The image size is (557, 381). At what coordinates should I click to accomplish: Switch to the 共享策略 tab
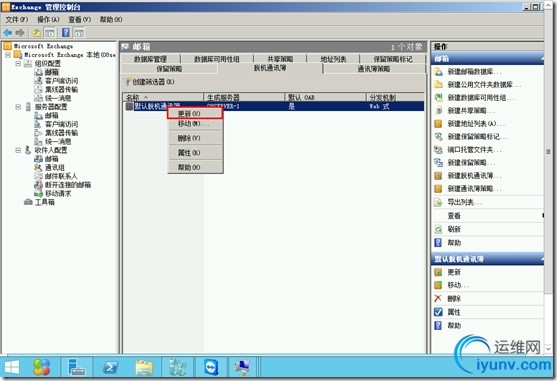click(280, 59)
